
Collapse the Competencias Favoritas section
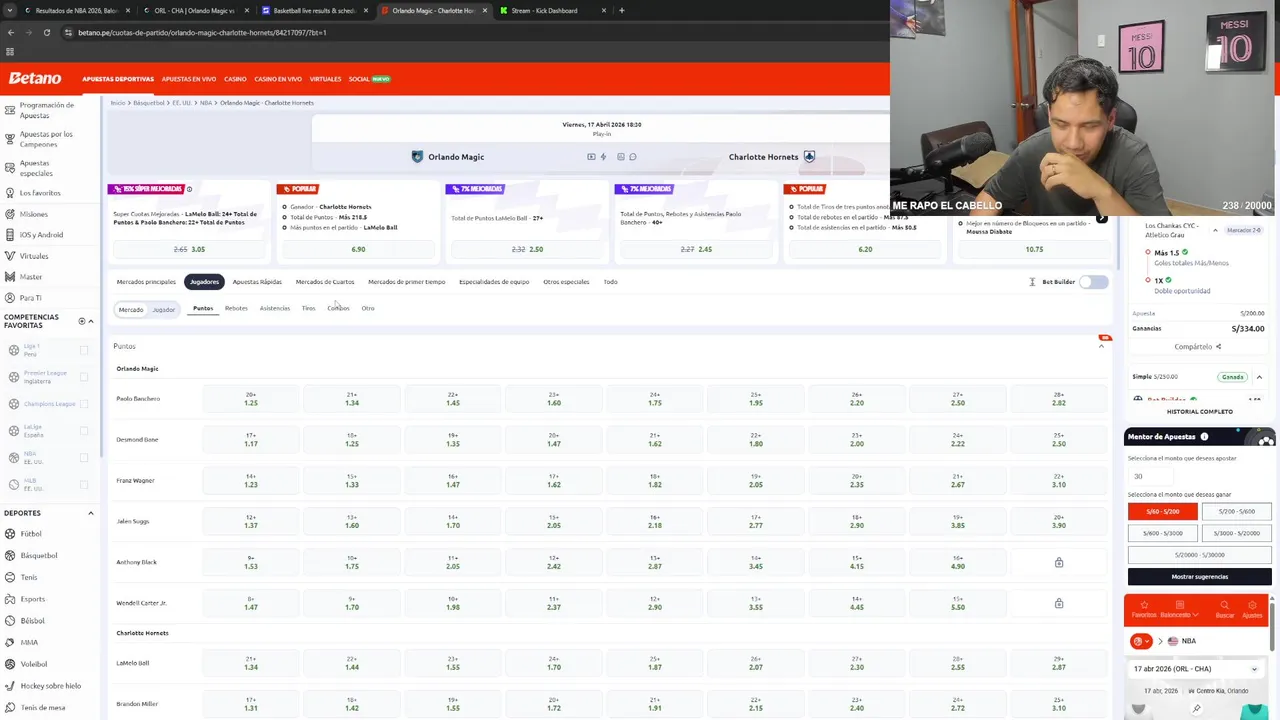click(91, 321)
